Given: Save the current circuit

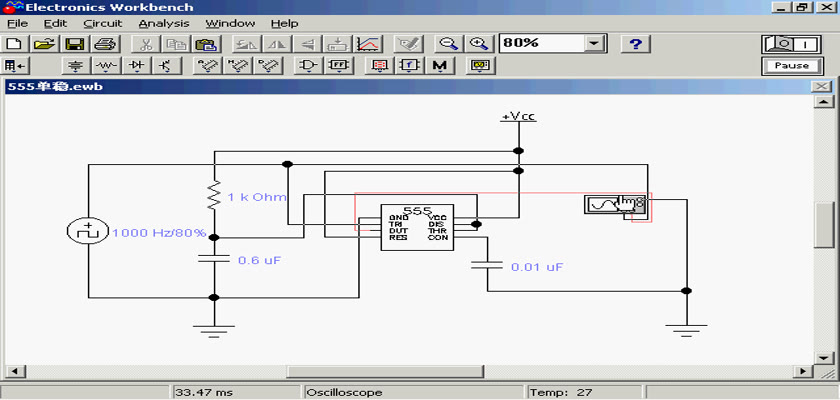Looking at the screenshot, I should point(75,44).
